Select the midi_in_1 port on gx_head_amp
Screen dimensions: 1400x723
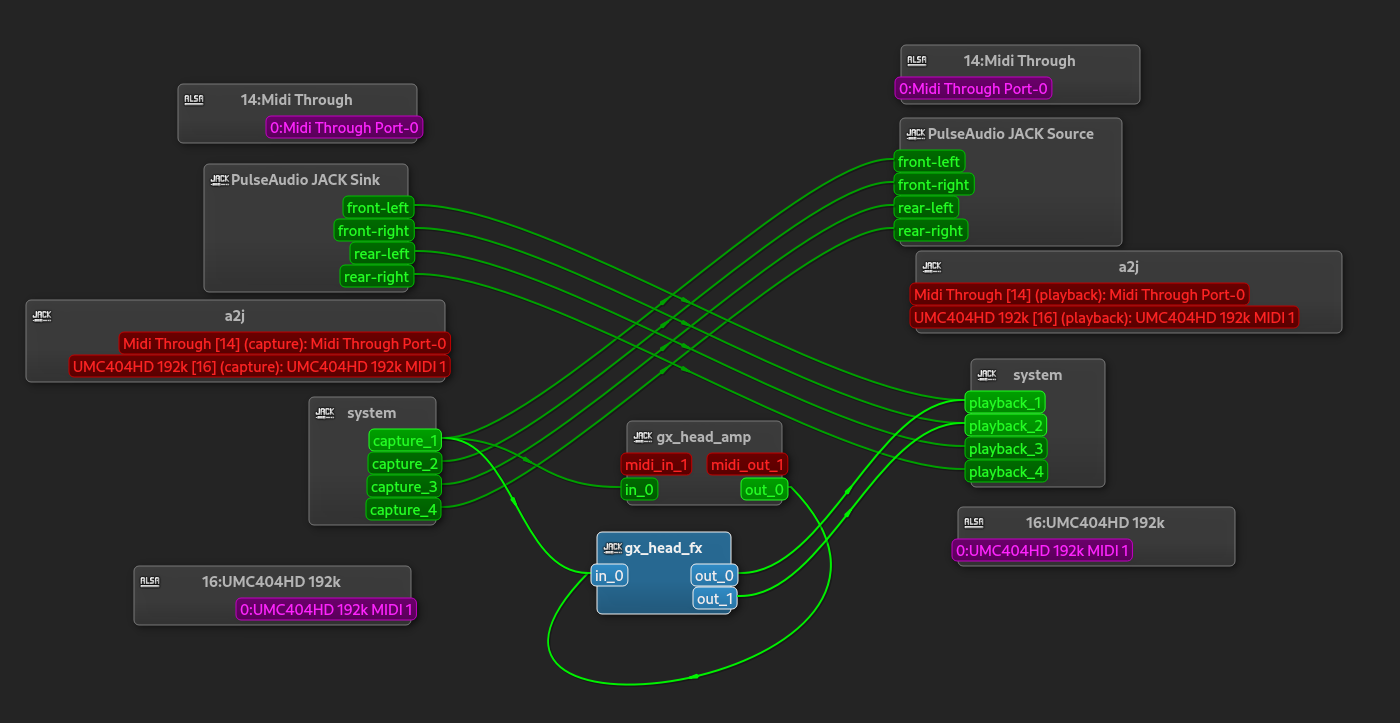[x=656, y=464]
